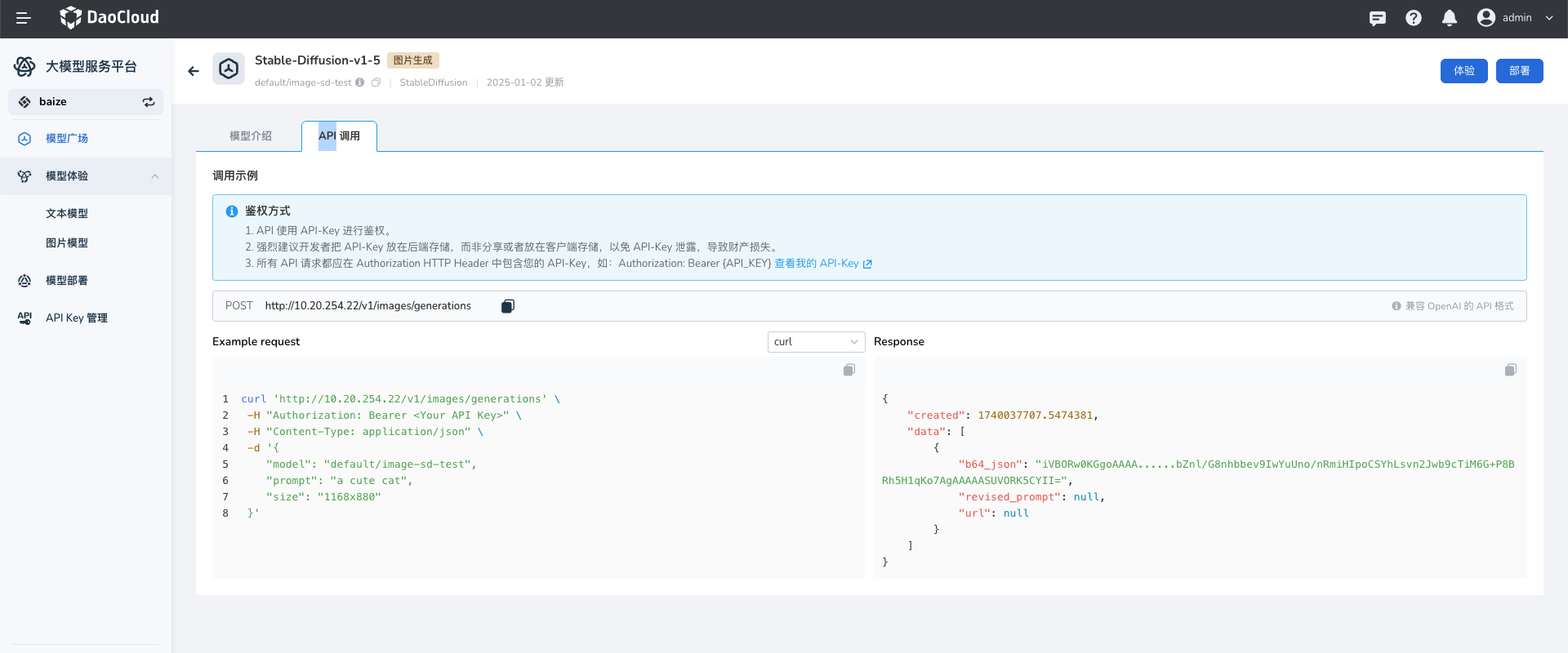
Task: Open 文本模型 submenu item
Action: pyautogui.click(x=67, y=214)
